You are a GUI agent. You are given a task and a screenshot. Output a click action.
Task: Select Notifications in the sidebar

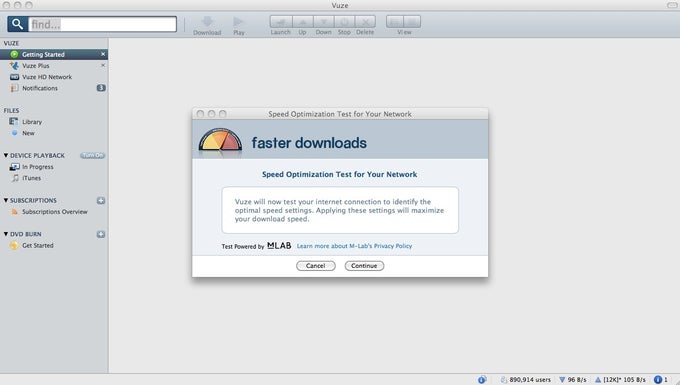coord(39,88)
